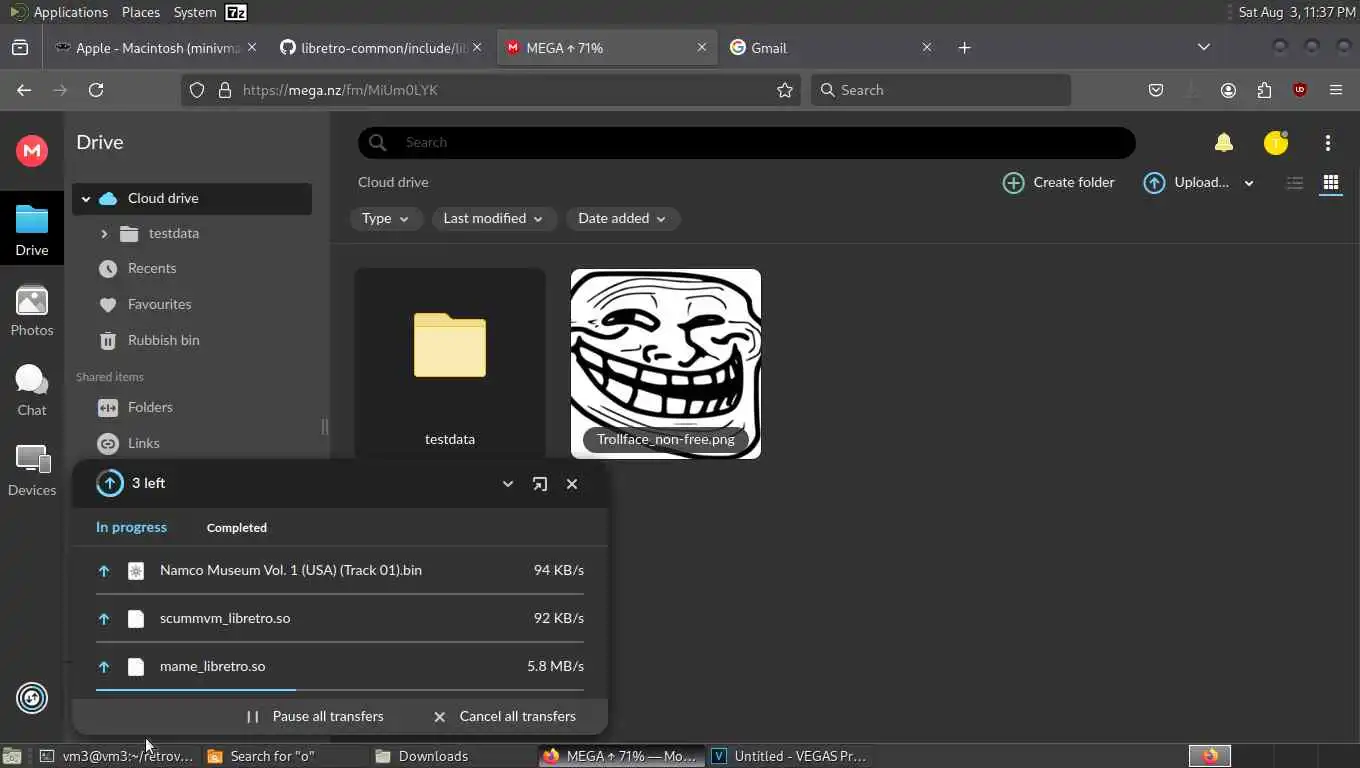Switch to list view

pyautogui.click(x=1295, y=183)
